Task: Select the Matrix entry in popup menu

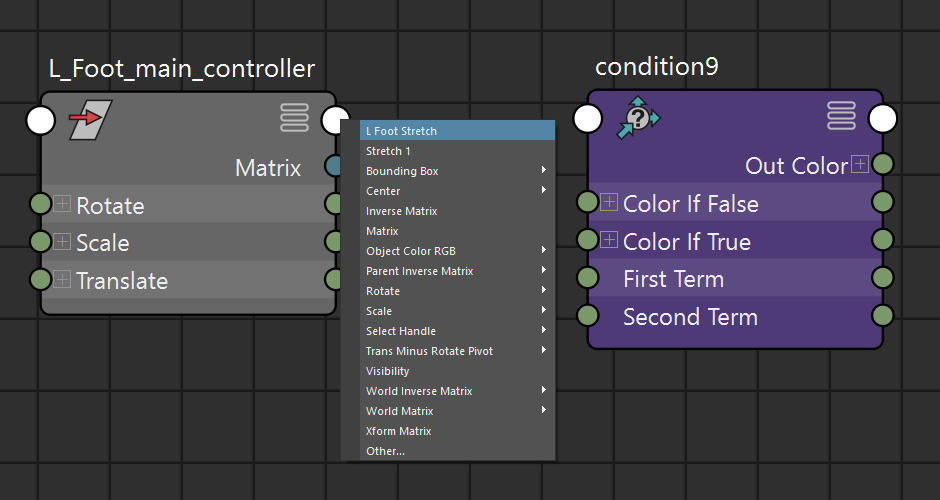Action: pyautogui.click(x=457, y=231)
